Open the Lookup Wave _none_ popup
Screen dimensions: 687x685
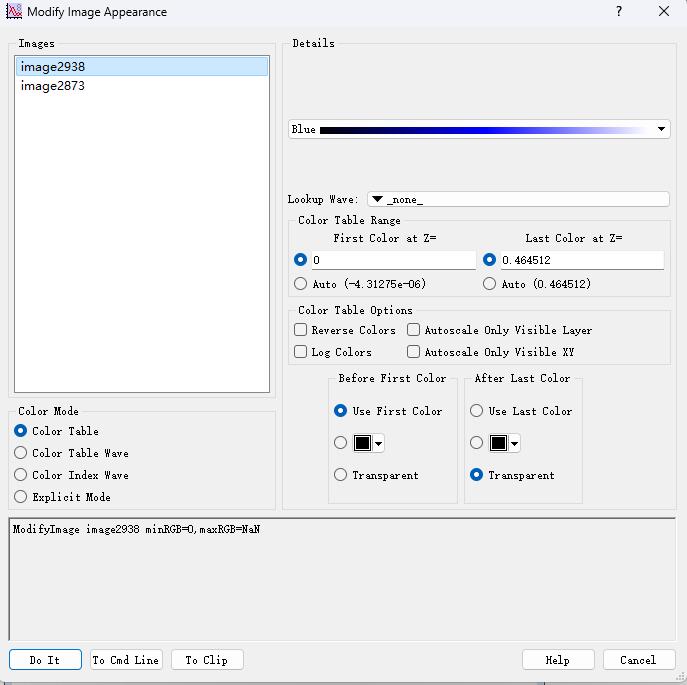point(518,199)
